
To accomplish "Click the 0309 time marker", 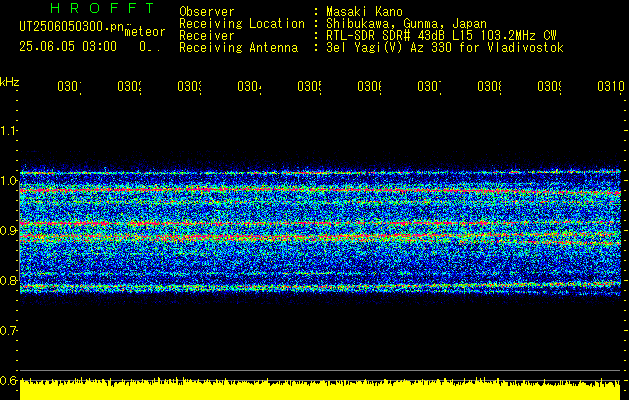I will (x=549, y=86).
